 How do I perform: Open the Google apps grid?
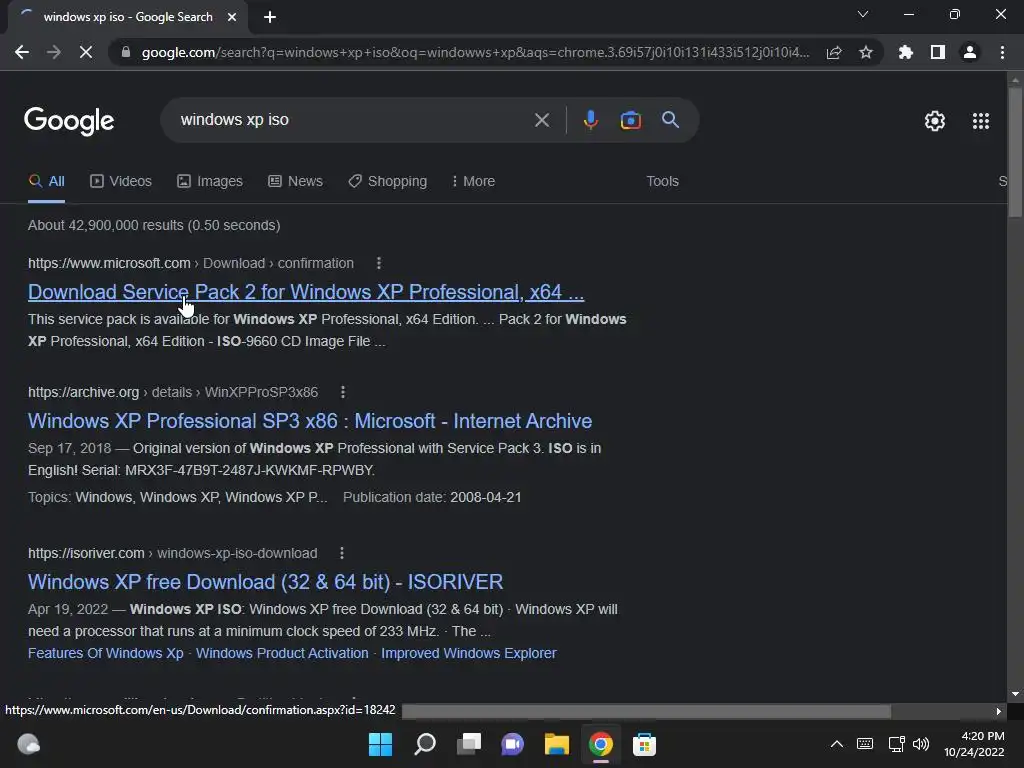[981, 121]
